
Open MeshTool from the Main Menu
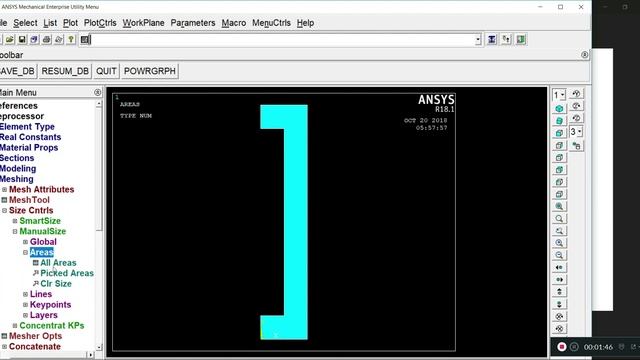(29, 200)
